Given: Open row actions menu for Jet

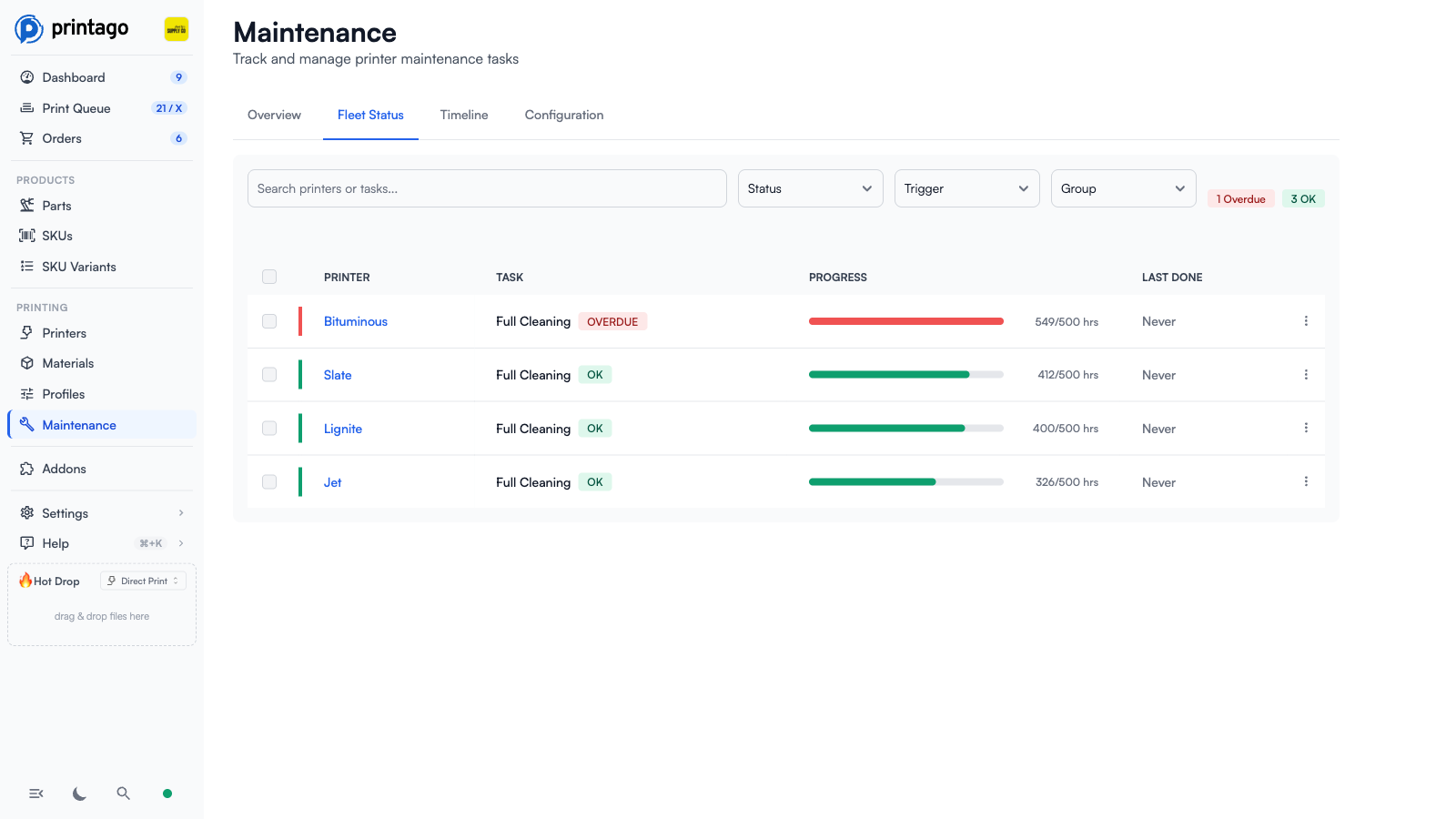Looking at the screenshot, I should tap(1306, 481).
